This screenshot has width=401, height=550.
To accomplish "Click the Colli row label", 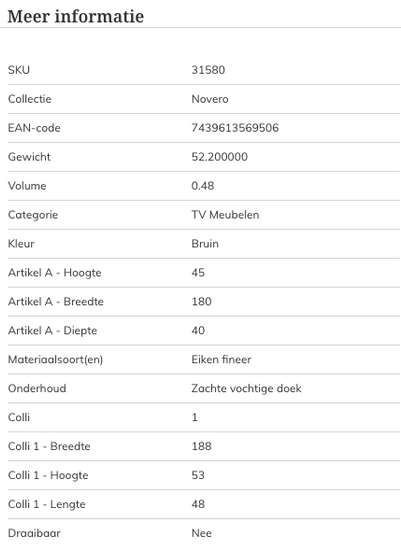I will [x=19, y=417].
